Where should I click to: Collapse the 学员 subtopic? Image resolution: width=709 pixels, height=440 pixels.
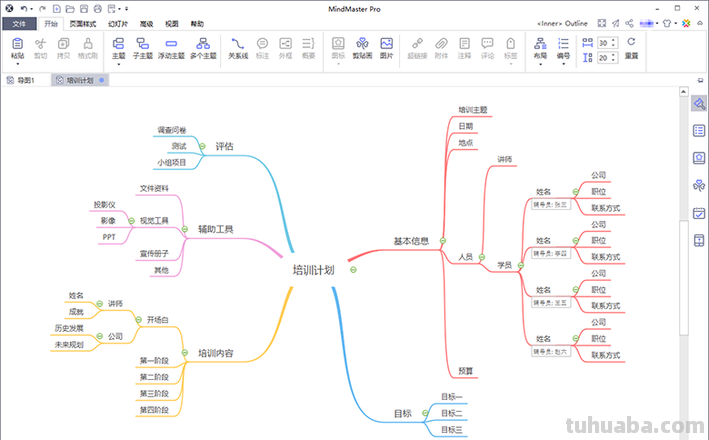click(x=520, y=265)
